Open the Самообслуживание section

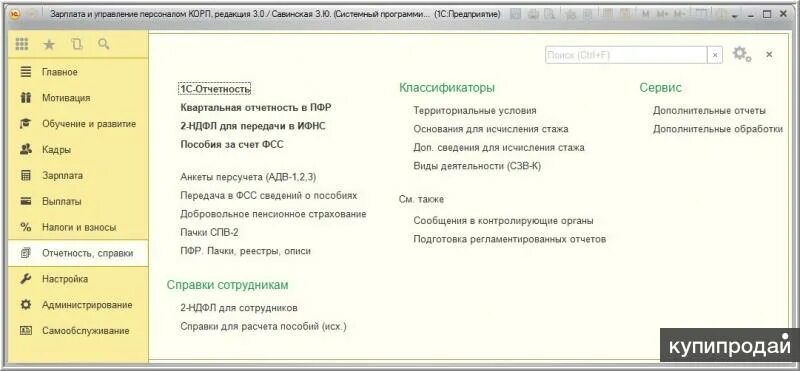pyautogui.click(x=78, y=331)
